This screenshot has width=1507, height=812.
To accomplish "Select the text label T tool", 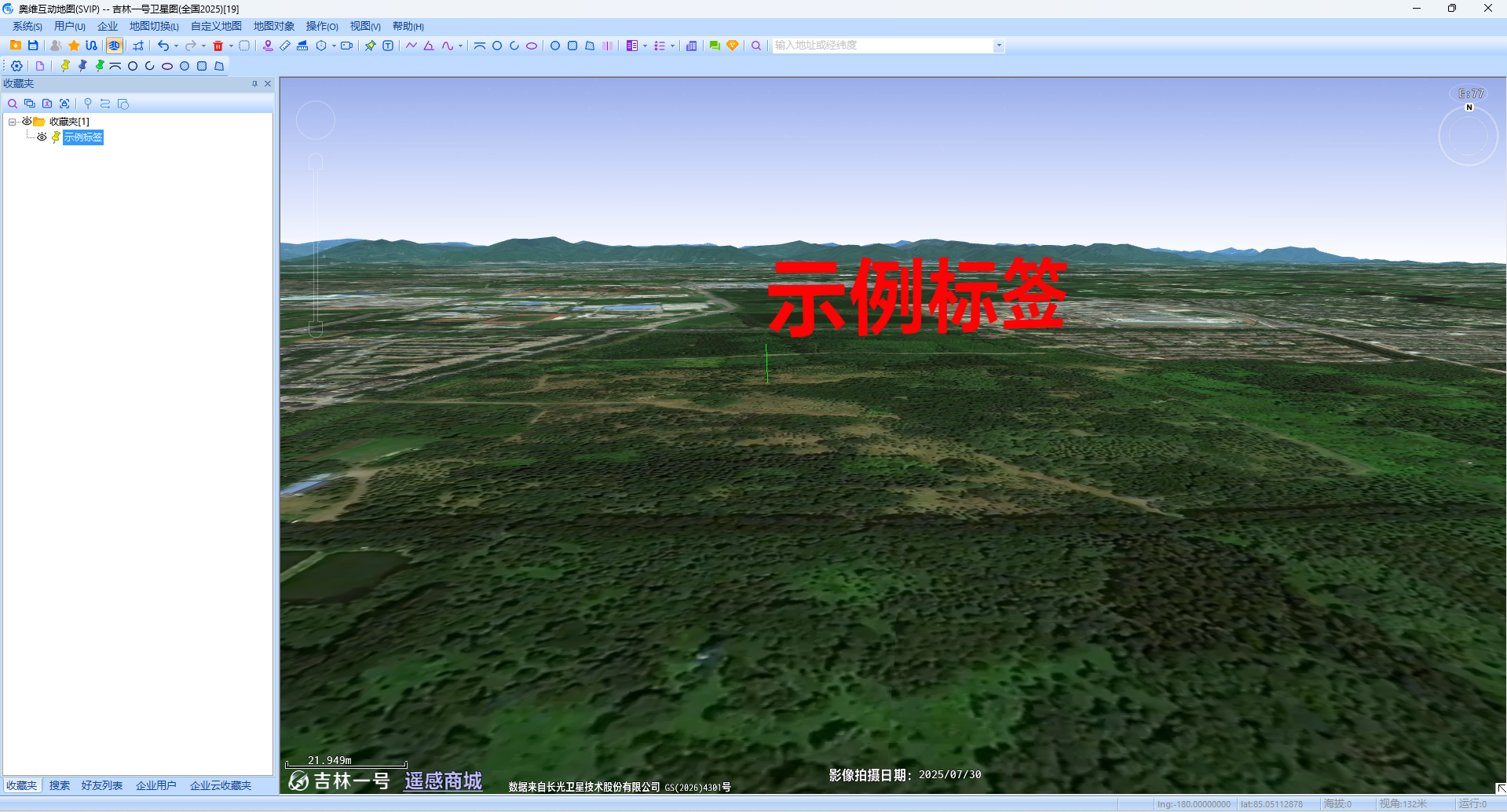I will pyautogui.click(x=388, y=46).
